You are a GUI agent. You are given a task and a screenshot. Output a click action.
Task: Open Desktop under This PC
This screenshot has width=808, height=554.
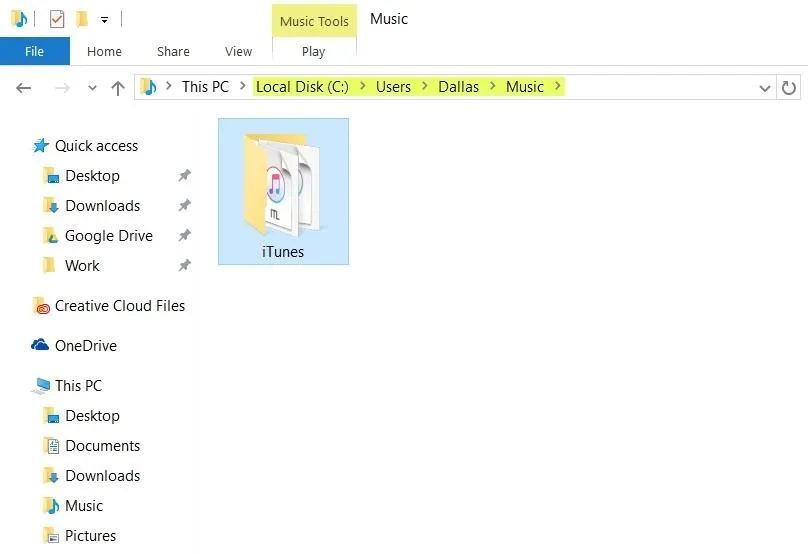pos(92,415)
